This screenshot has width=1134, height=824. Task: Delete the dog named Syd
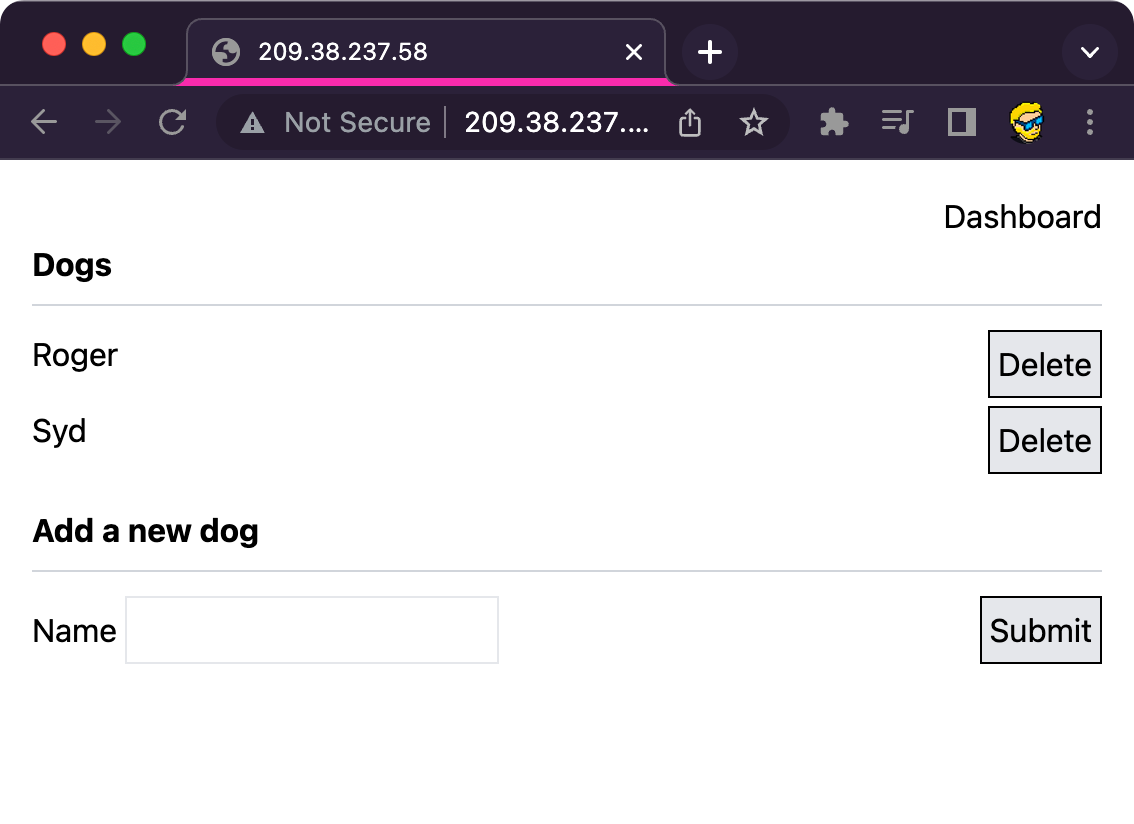(x=1044, y=441)
